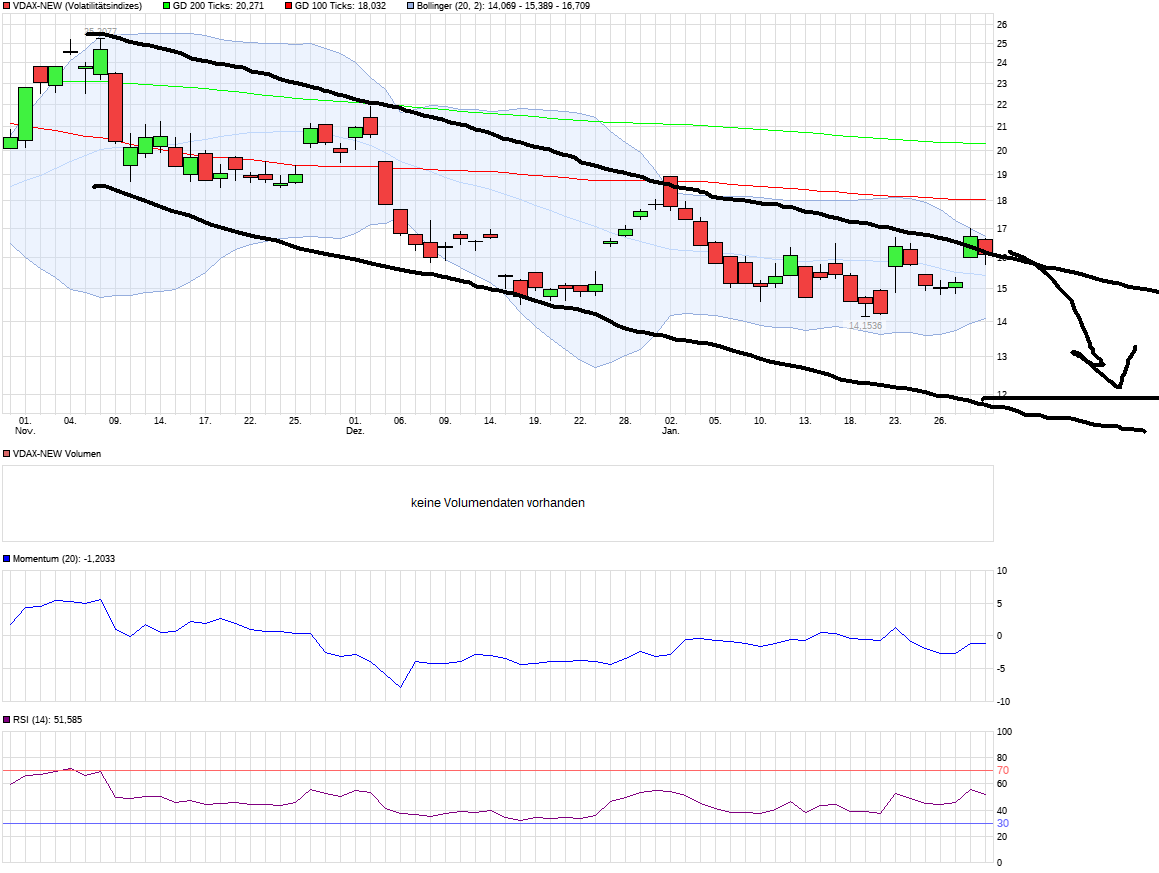This screenshot has height=873, width=1159.
Task: Click the Momentum axis value 10
Action: (x=1002, y=571)
